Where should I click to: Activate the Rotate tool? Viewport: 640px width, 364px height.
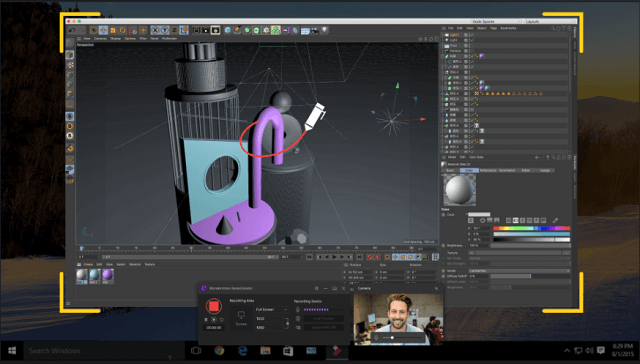[x=123, y=30]
